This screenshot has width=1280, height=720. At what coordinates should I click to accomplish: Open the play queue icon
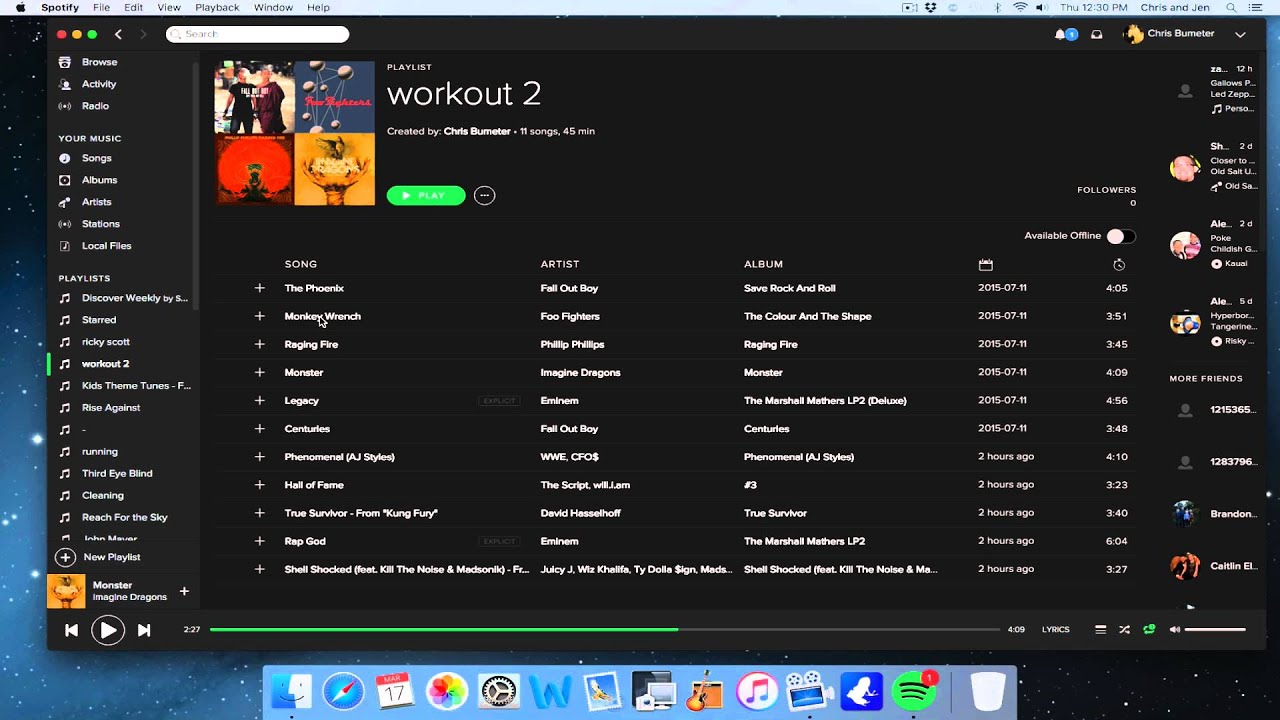(1100, 630)
